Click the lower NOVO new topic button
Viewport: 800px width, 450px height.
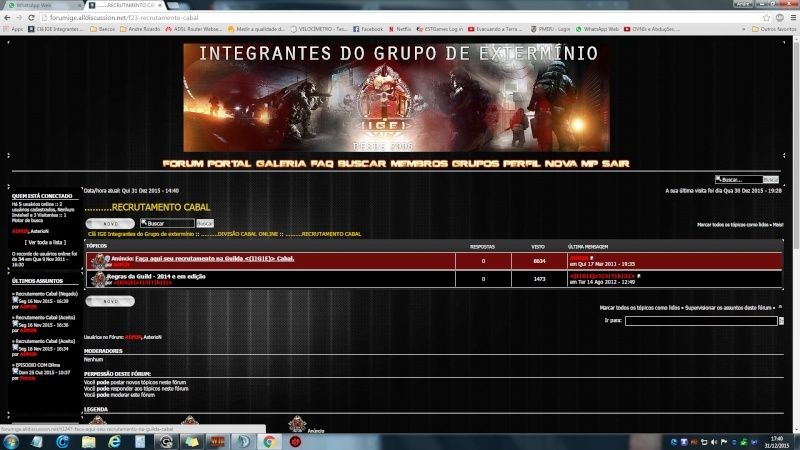[x=110, y=301]
